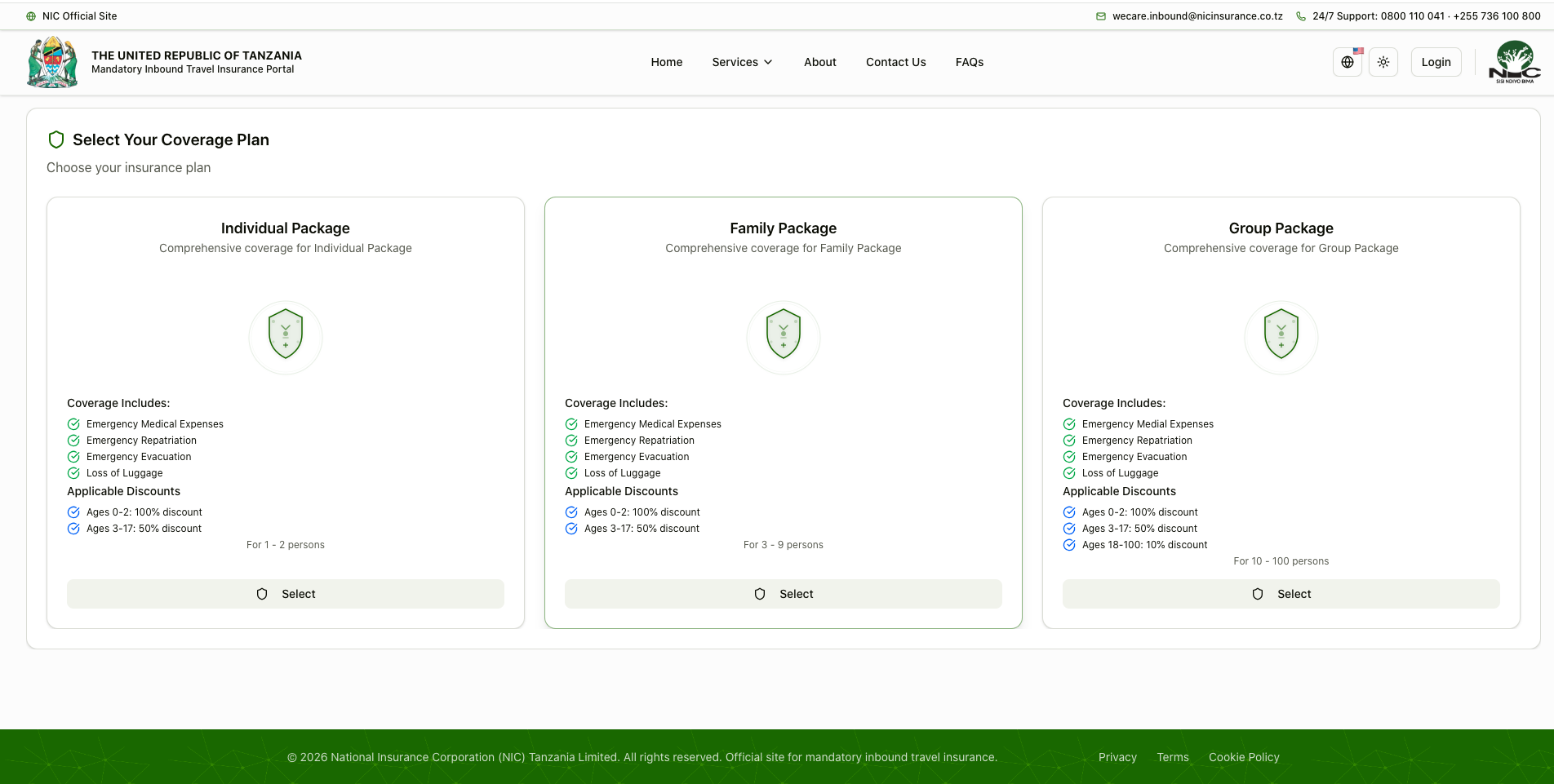Viewport: 1554px width, 784px height.
Task: Click the check icon beside Group Ages 18-100 discount
Action: [x=1069, y=545]
